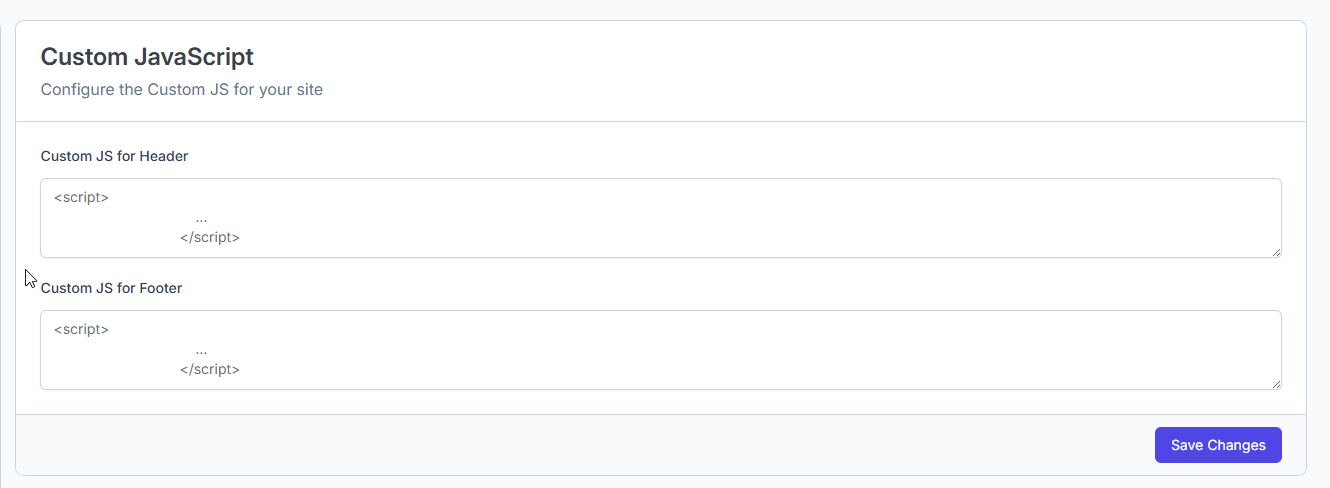Viewport: 1330px width, 488px height.
Task: Click the word "Footer" in the field label
Action: click(x=161, y=288)
